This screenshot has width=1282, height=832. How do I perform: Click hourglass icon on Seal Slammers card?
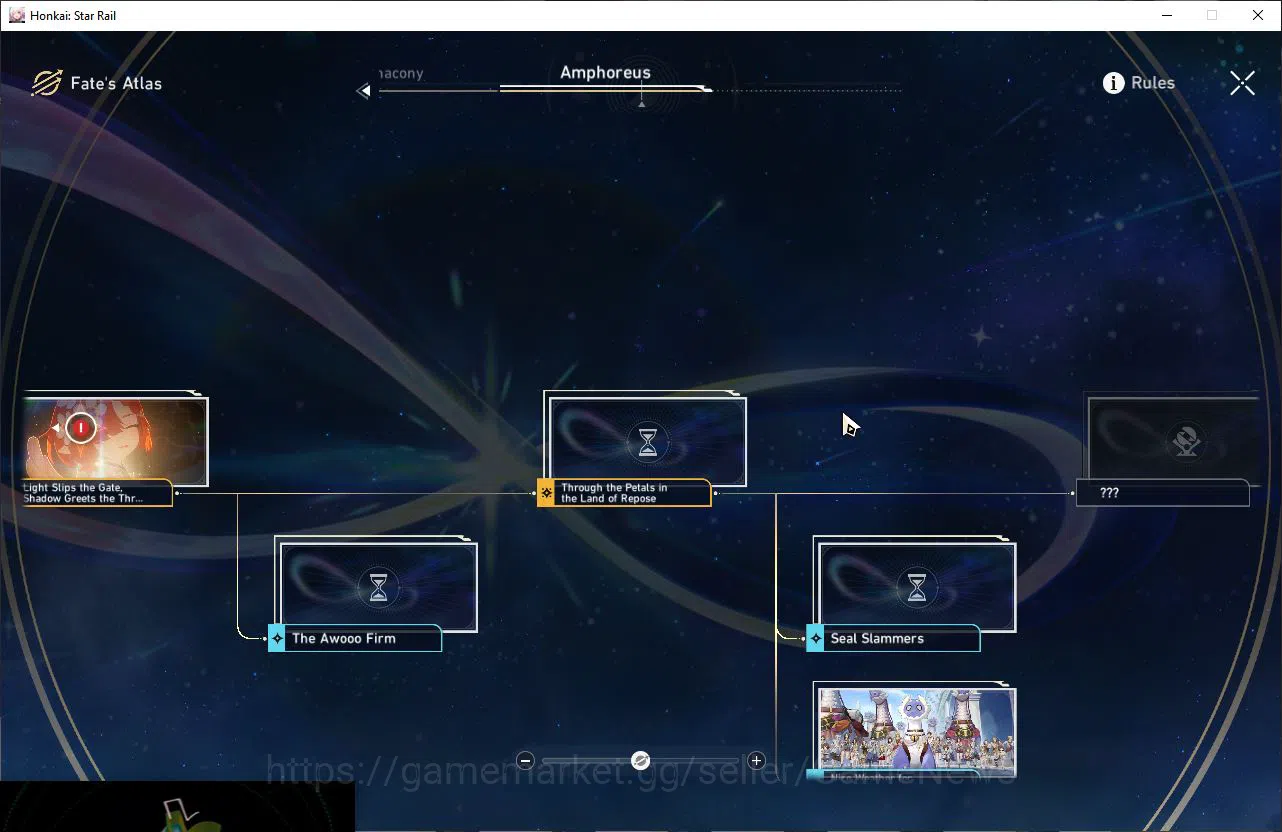click(917, 587)
